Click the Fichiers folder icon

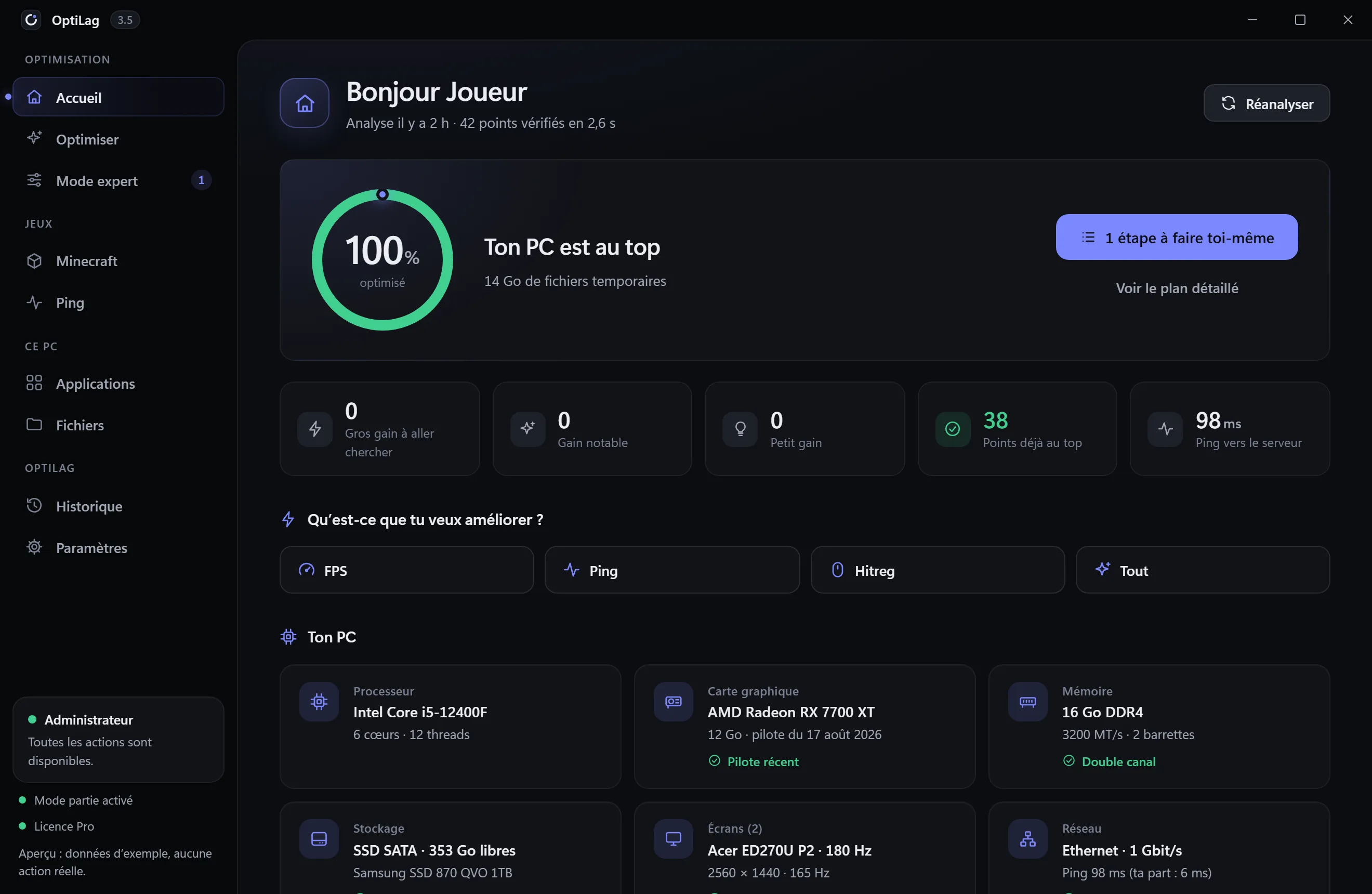click(x=34, y=424)
